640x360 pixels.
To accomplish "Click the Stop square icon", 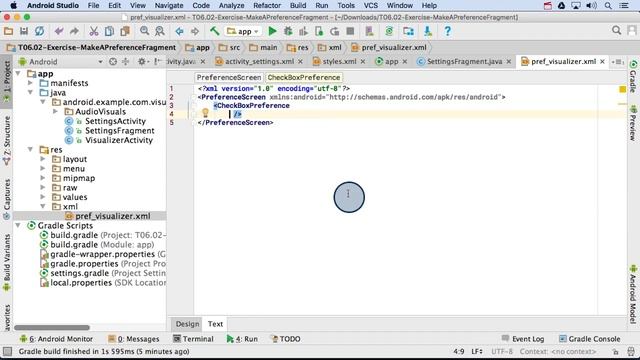I will [x=350, y=31].
